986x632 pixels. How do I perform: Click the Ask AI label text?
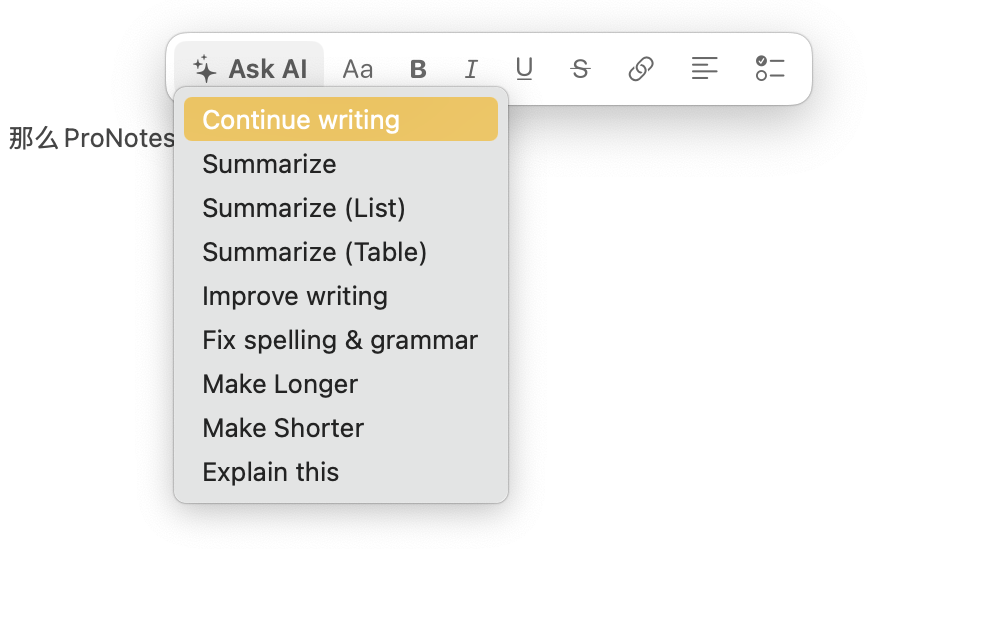point(267,69)
